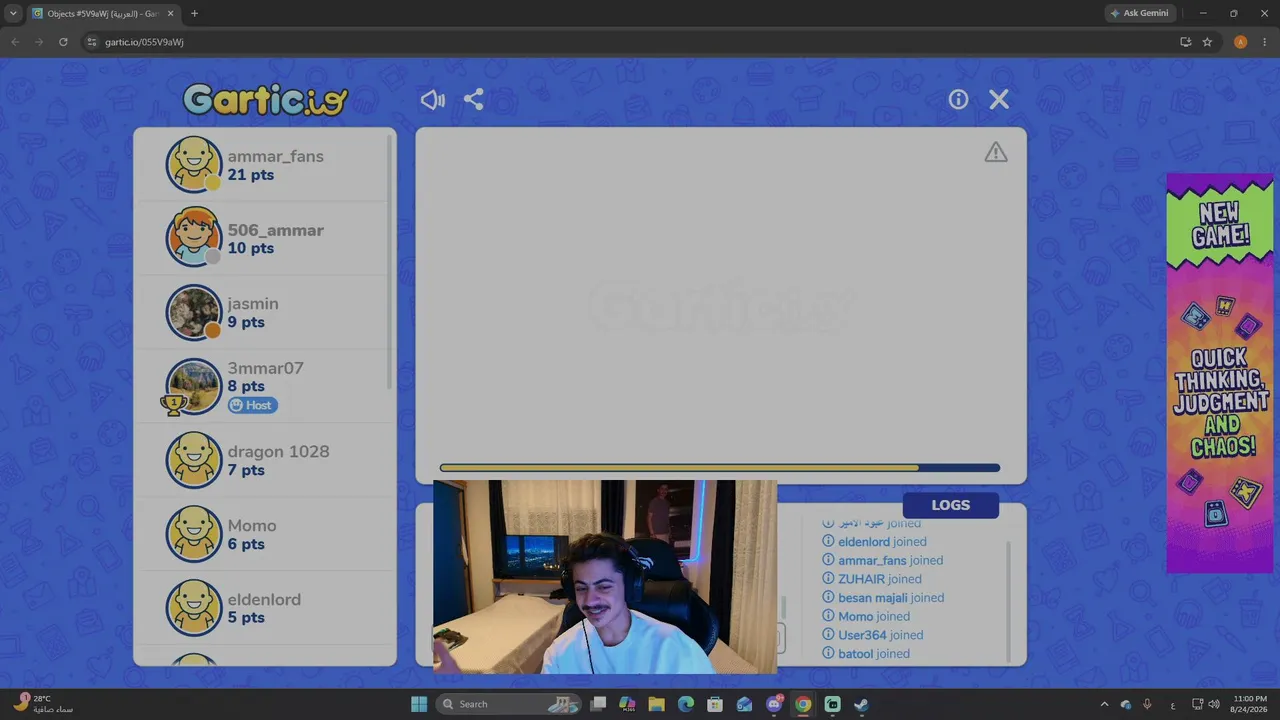This screenshot has height=720, width=1280.
Task: Bookmark this page with star icon
Action: 1207,42
